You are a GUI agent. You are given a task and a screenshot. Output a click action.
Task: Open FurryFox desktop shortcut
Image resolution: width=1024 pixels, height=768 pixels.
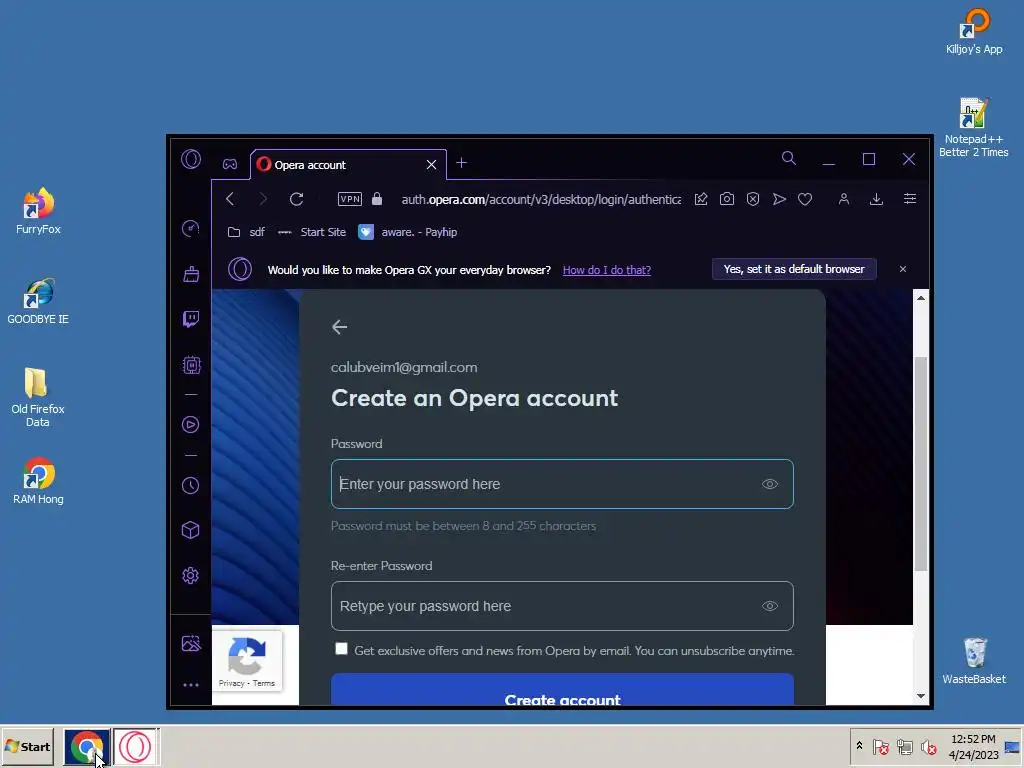coord(38,211)
